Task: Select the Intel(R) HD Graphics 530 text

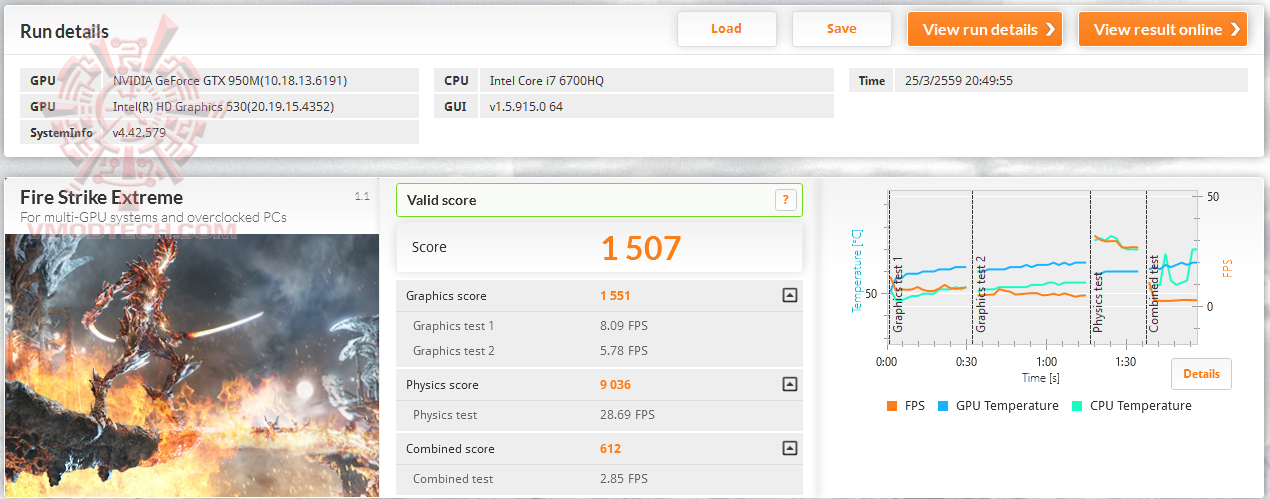Action: pos(223,106)
